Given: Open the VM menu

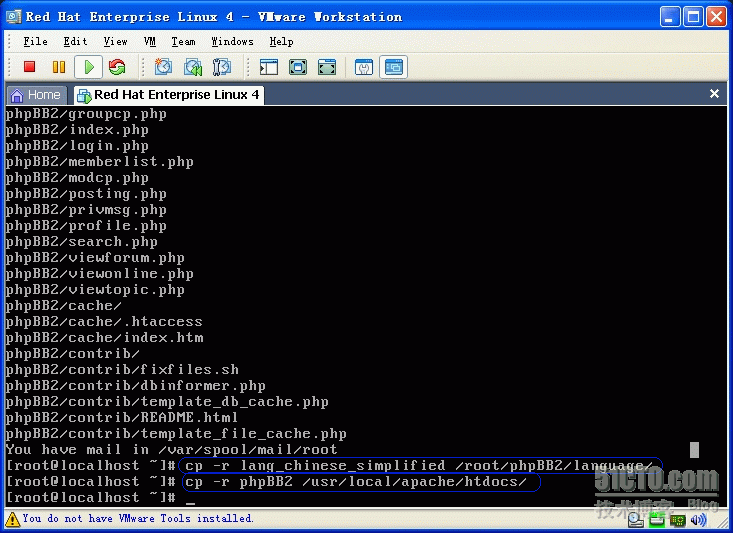Looking at the screenshot, I should [150, 42].
